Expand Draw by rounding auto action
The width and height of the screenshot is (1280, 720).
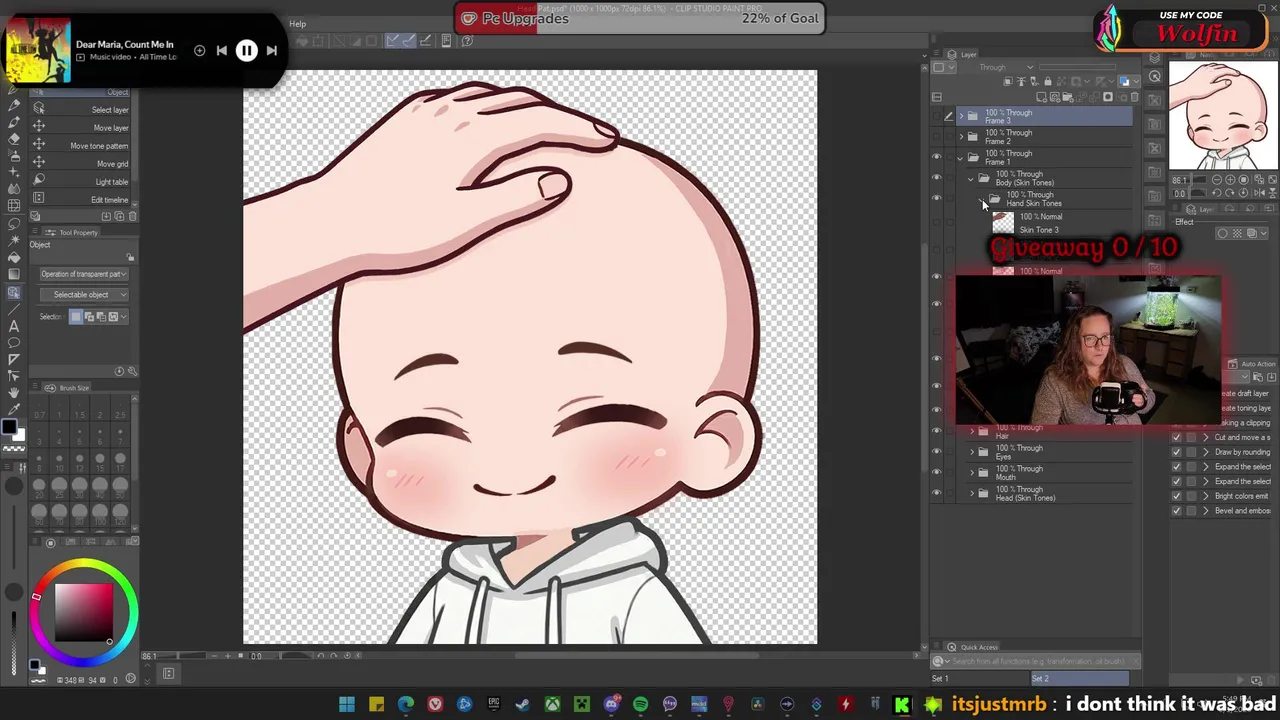click(1205, 452)
